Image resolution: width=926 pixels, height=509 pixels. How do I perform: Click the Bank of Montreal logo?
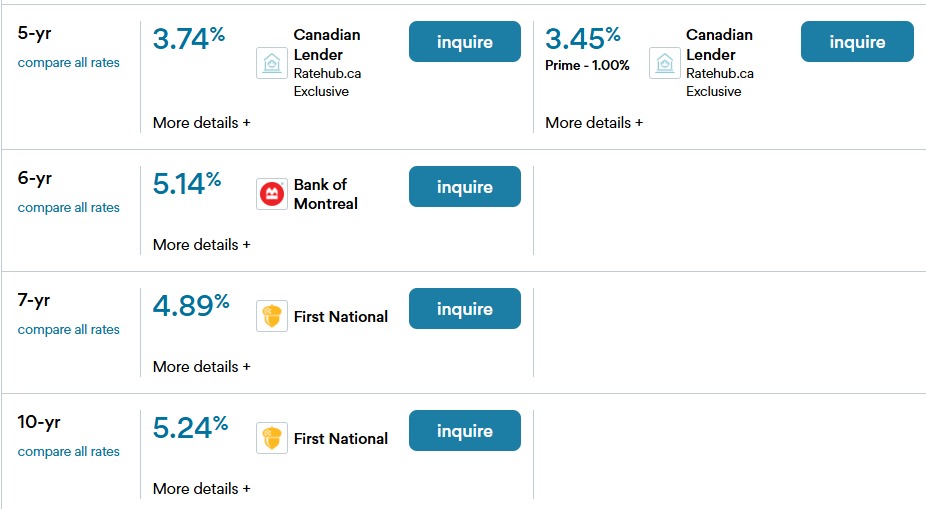[272, 194]
